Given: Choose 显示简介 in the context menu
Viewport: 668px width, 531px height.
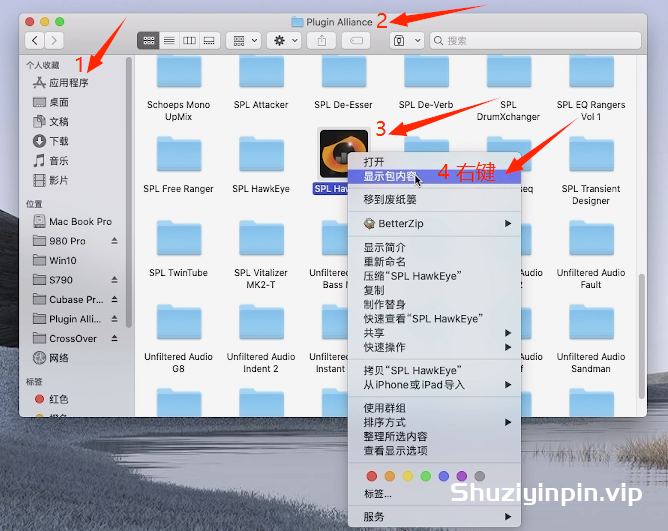Looking at the screenshot, I should (x=435, y=248).
